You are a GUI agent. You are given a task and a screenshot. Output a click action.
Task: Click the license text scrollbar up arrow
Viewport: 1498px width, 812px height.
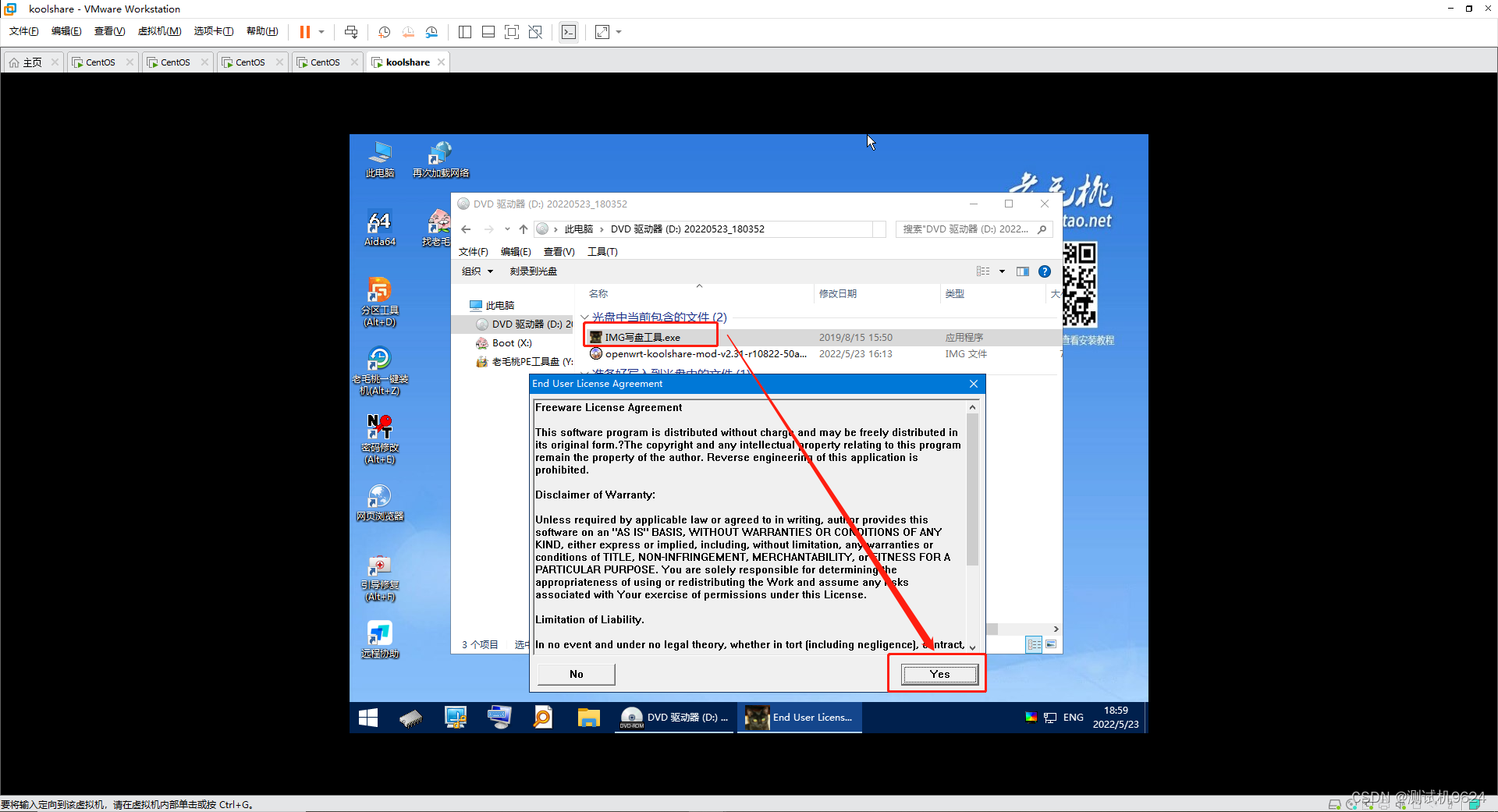point(972,407)
